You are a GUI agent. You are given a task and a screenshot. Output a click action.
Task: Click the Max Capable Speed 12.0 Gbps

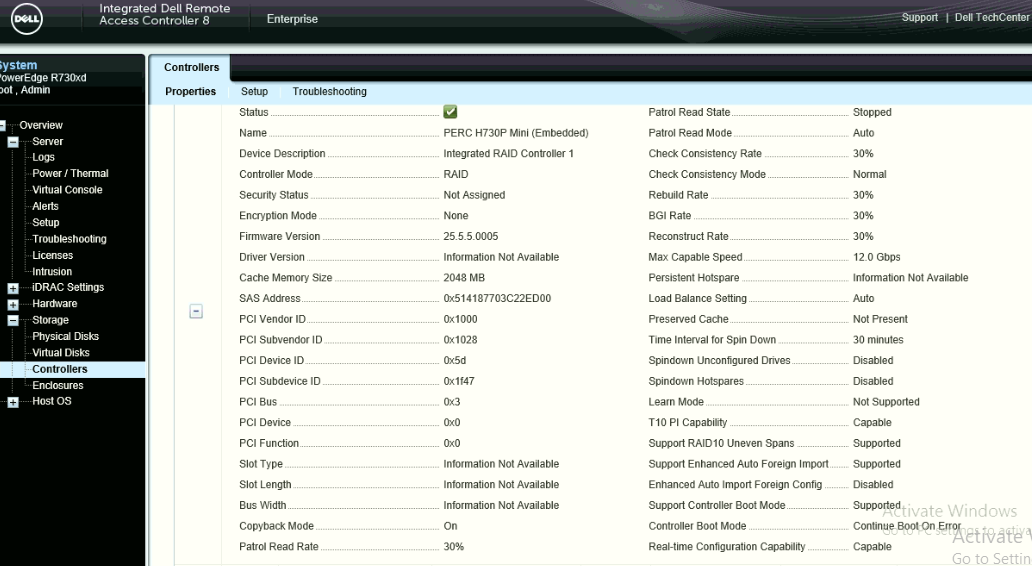click(x=877, y=257)
